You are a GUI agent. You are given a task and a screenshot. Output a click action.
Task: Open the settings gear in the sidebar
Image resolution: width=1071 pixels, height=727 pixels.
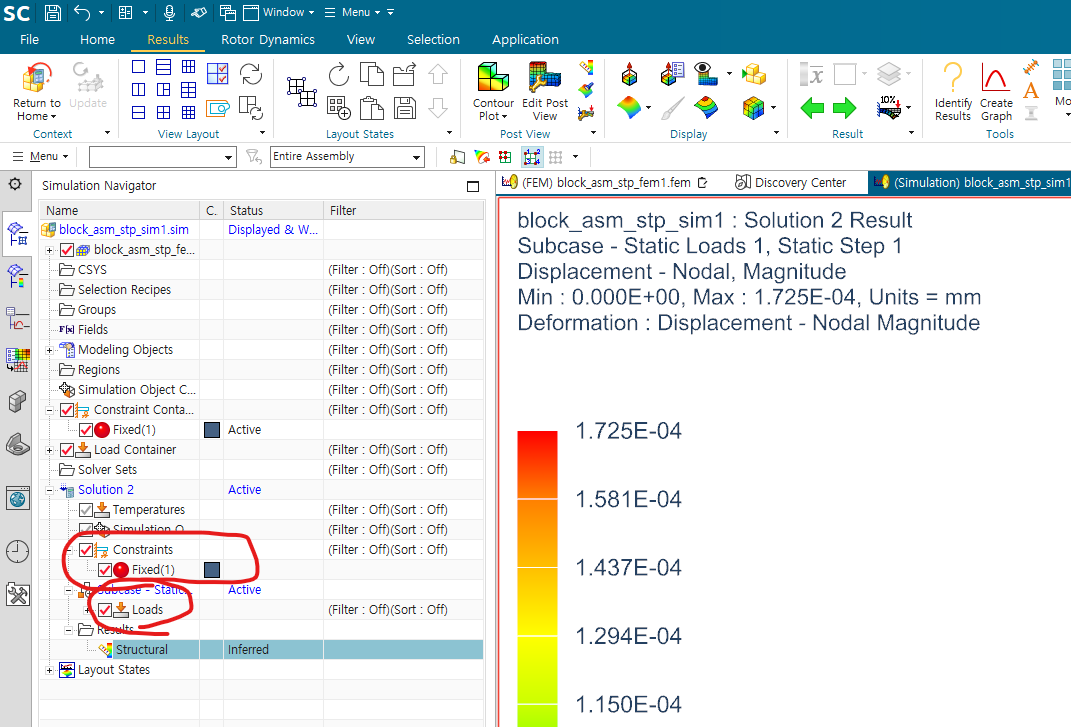15,184
